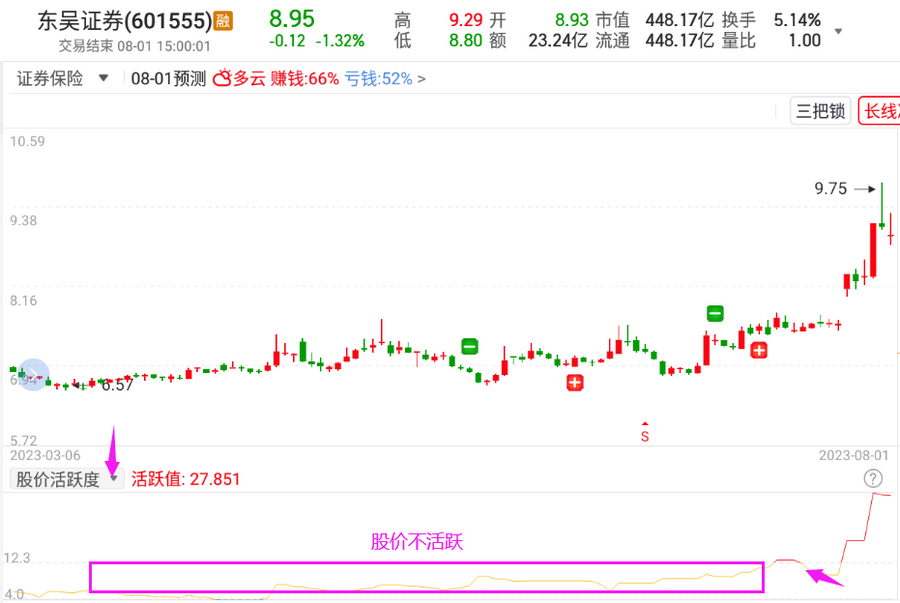Click the 亏钱:52% label
900x603 pixels.
(378, 79)
